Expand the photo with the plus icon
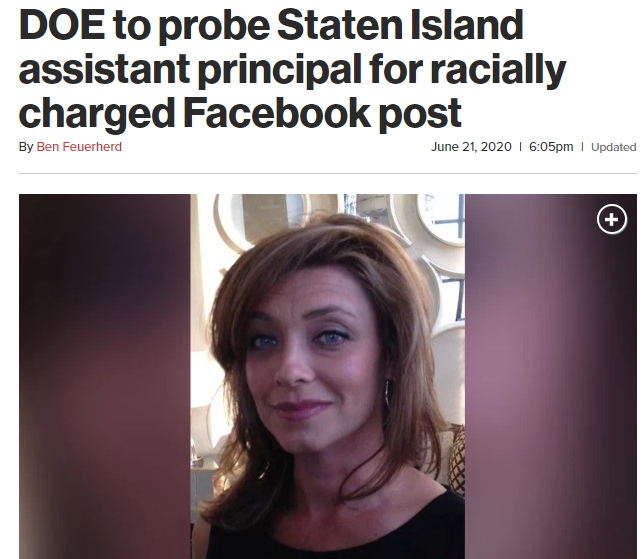644x559 pixels. pyautogui.click(x=612, y=219)
